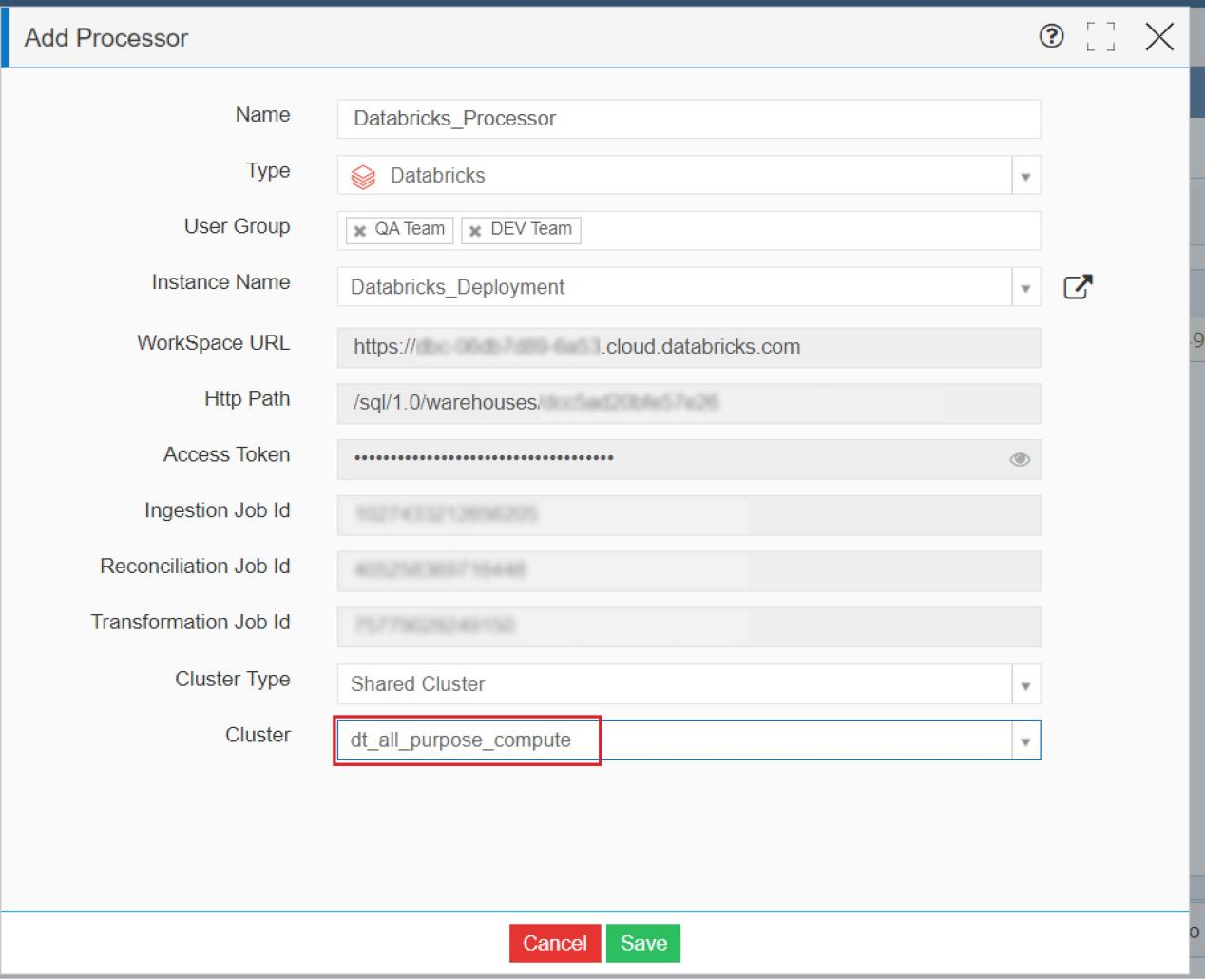Save the Databricks processor
This screenshot has height=980, width=1205.
click(643, 943)
